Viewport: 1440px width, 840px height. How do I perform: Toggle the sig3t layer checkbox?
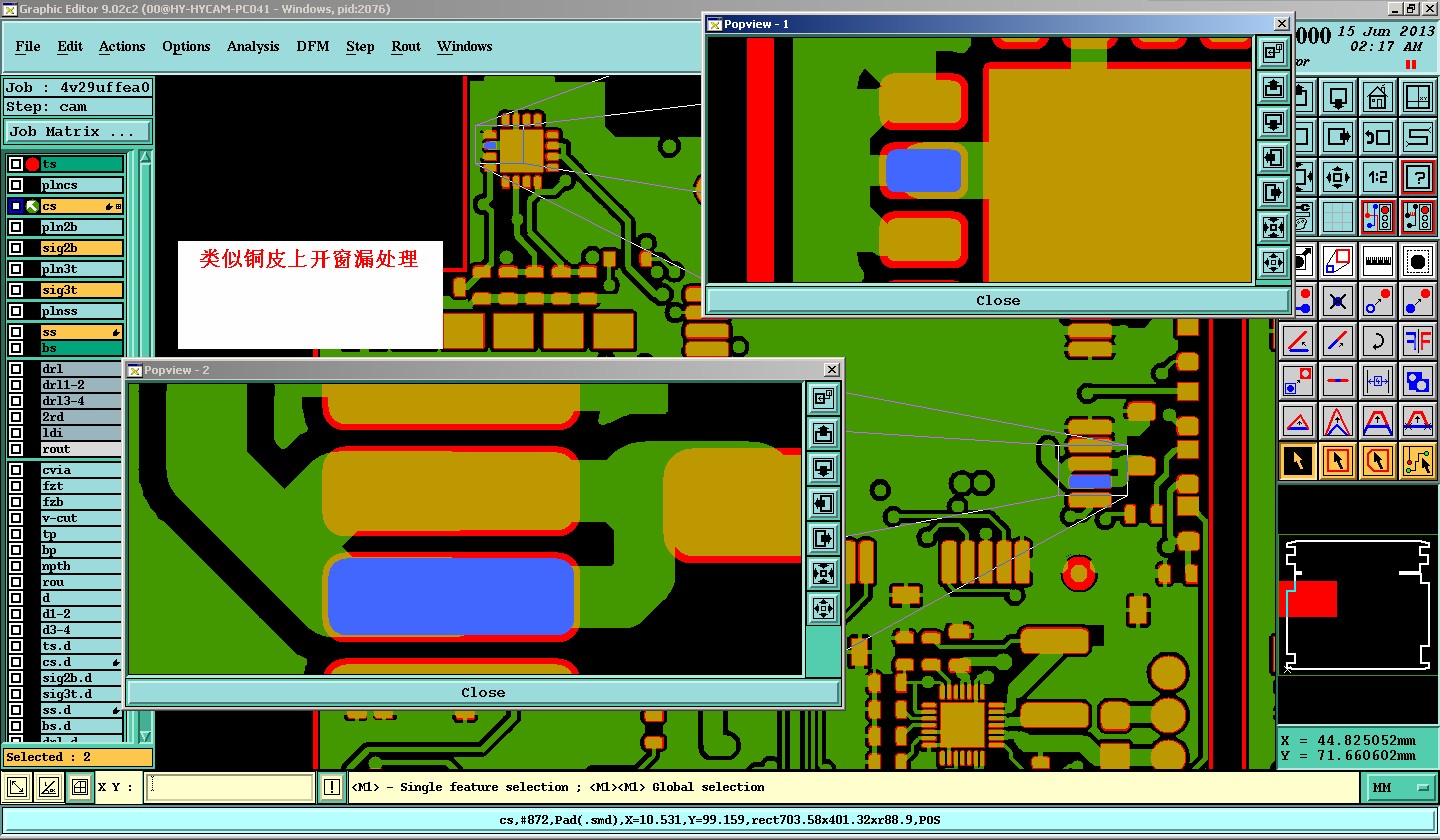click(x=16, y=290)
